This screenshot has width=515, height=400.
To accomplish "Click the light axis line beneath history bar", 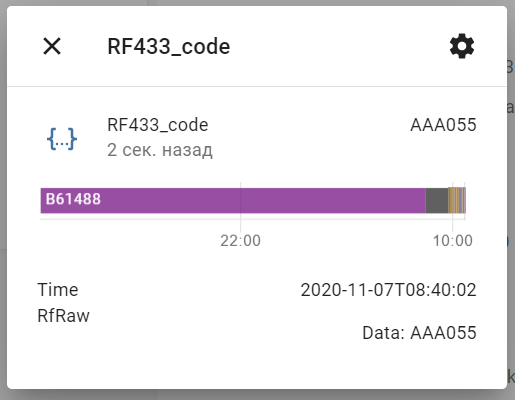I will (253, 219).
